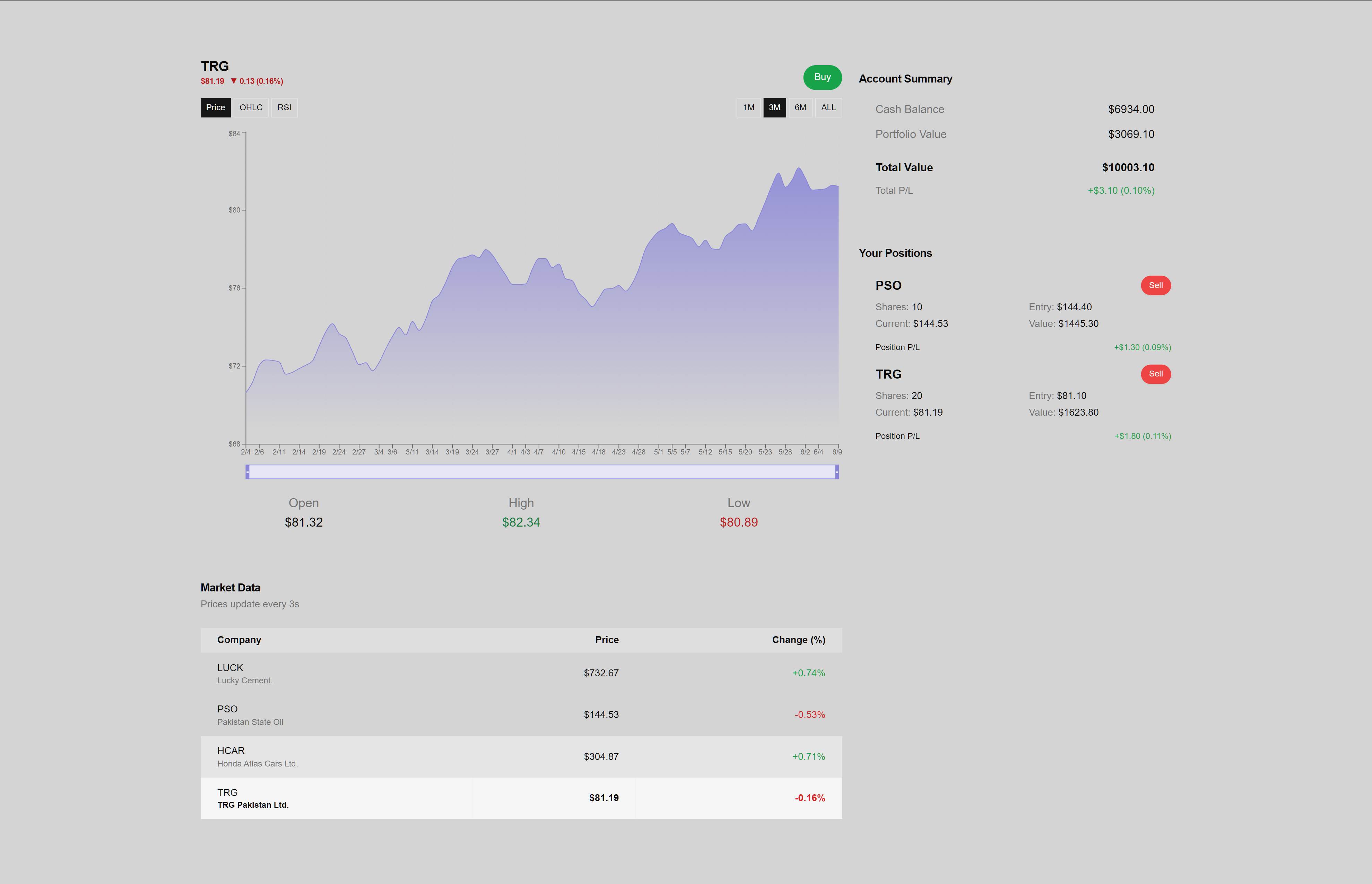
Task: Click the green Buy button
Action: tap(822, 77)
